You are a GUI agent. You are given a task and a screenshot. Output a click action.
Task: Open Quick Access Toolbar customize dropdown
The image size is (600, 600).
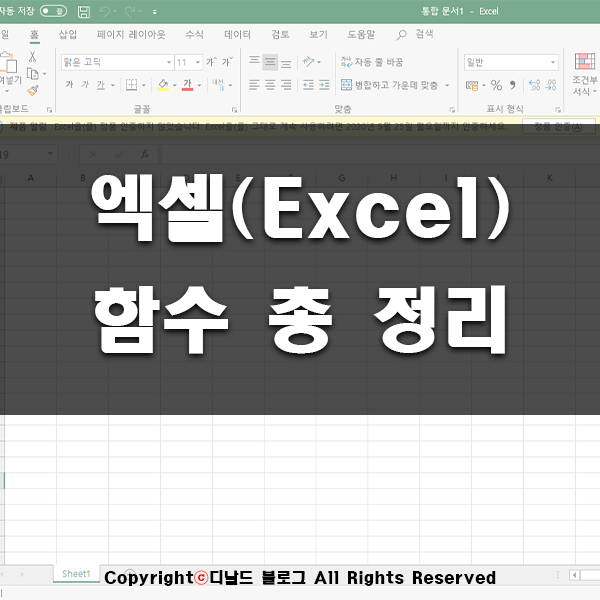[155, 12]
